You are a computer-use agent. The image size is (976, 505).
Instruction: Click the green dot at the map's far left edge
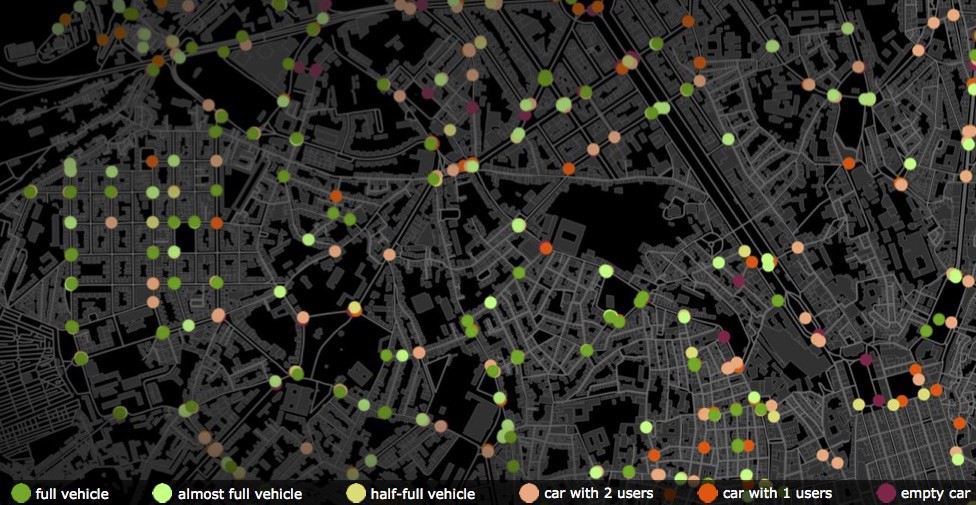click(30, 191)
